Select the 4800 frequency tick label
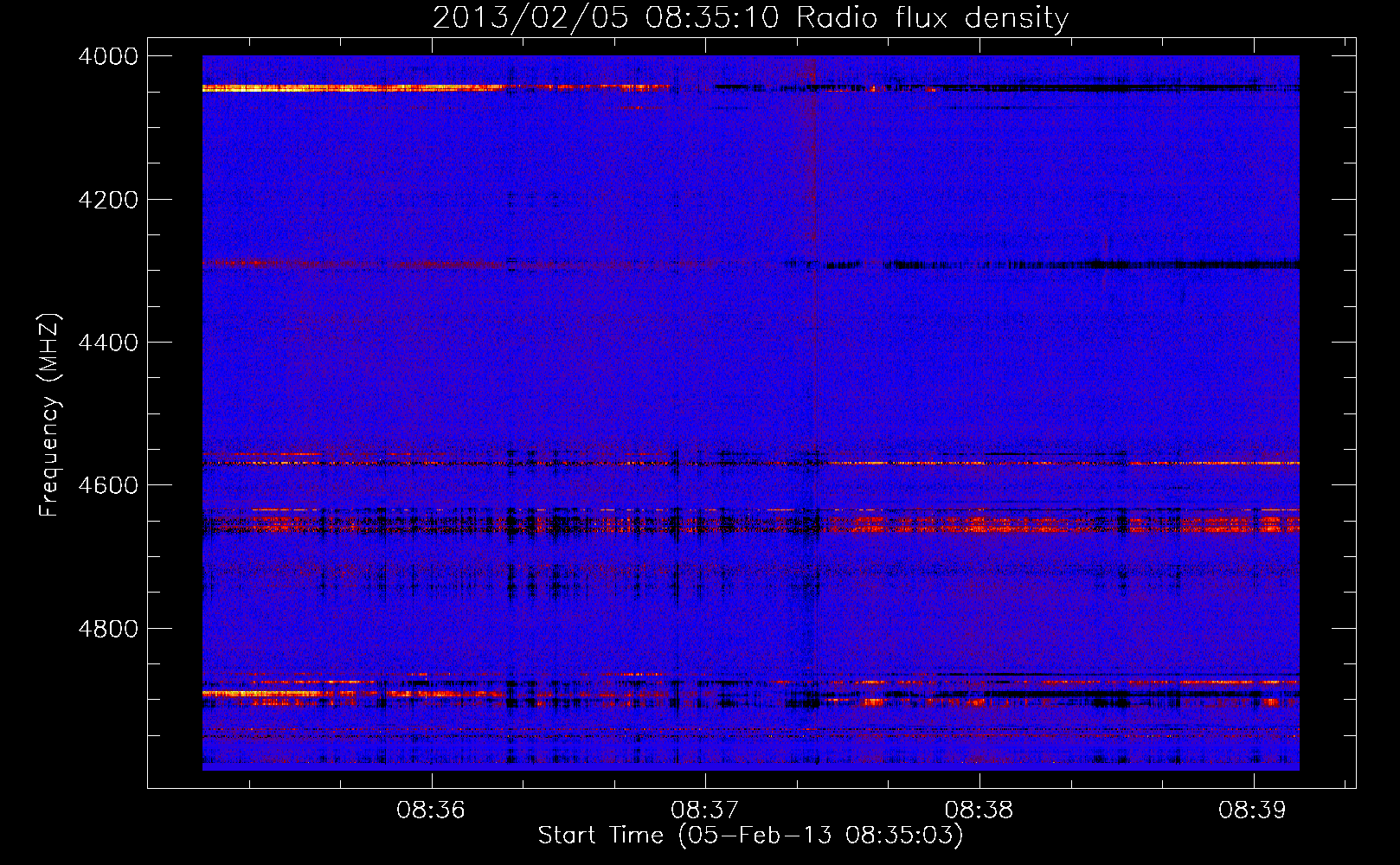This screenshot has height=865, width=1400. [x=108, y=628]
